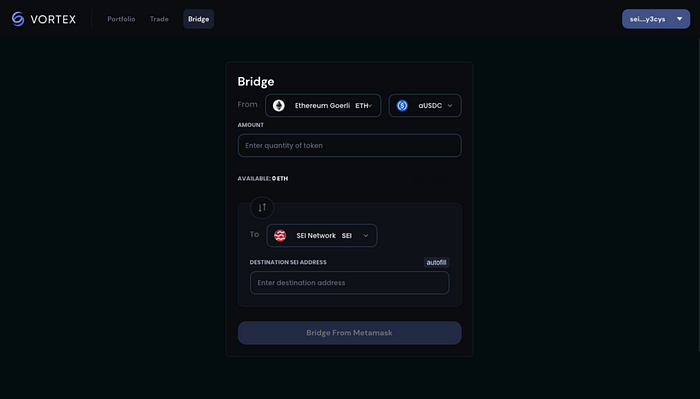The width and height of the screenshot is (700, 399).
Task: Click the Bridge From Metamask button
Action: point(350,333)
